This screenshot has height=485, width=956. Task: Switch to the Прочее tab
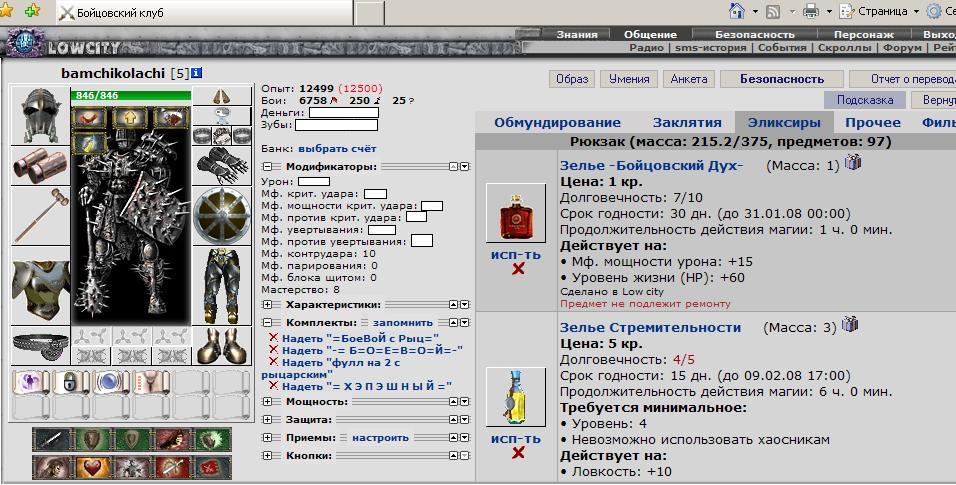872,123
